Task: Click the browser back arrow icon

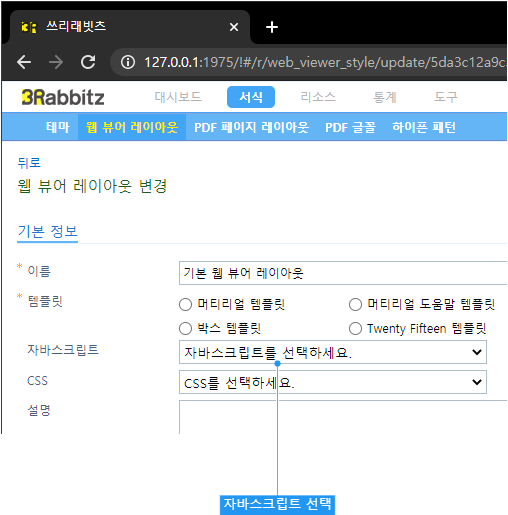Action: [x=24, y=62]
